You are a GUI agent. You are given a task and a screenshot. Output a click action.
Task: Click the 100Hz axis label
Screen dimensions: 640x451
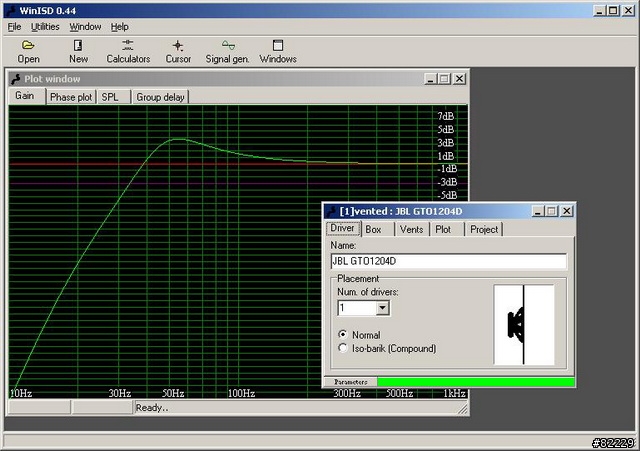(241, 393)
